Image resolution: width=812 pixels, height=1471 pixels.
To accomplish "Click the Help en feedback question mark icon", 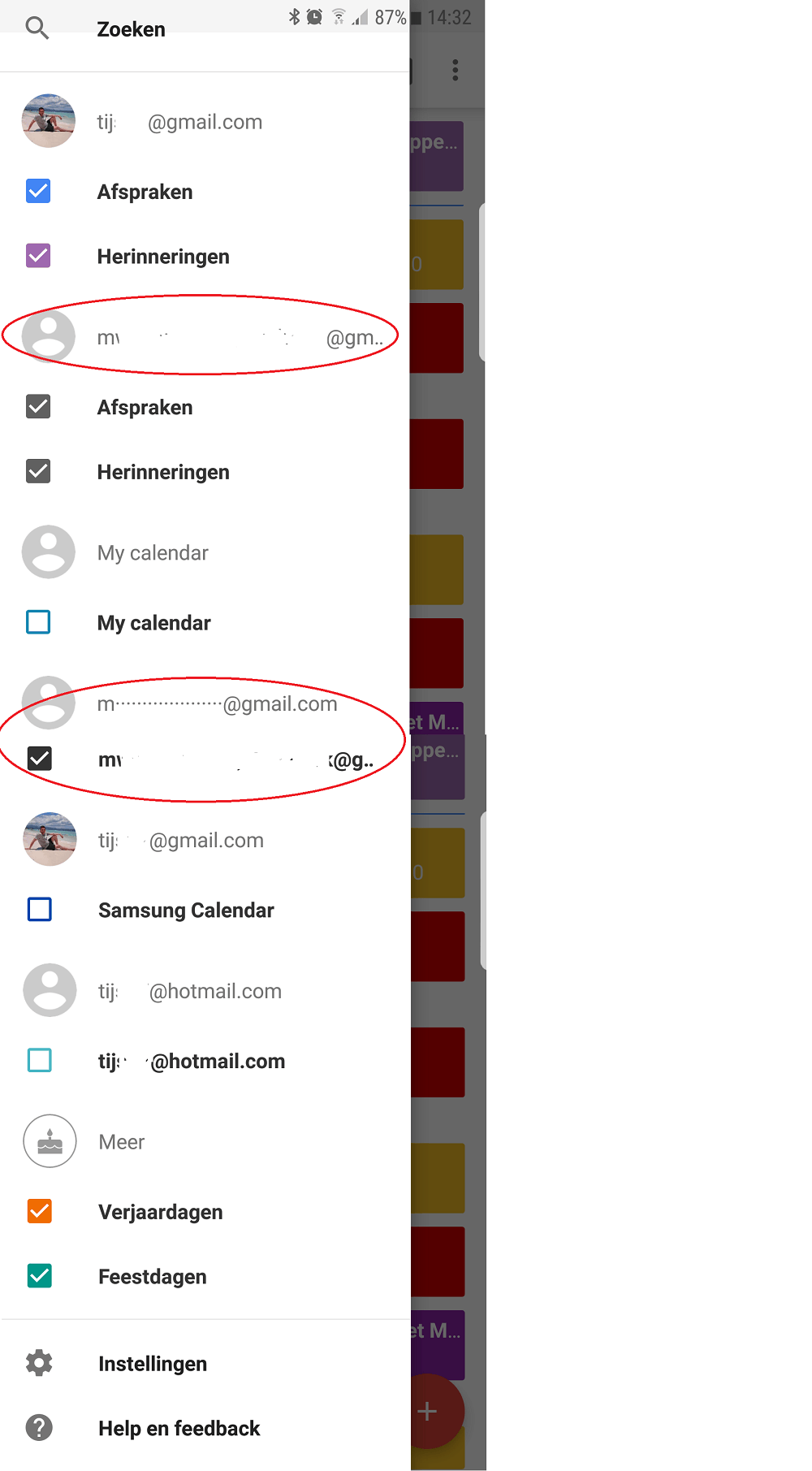I will pos(39,1427).
